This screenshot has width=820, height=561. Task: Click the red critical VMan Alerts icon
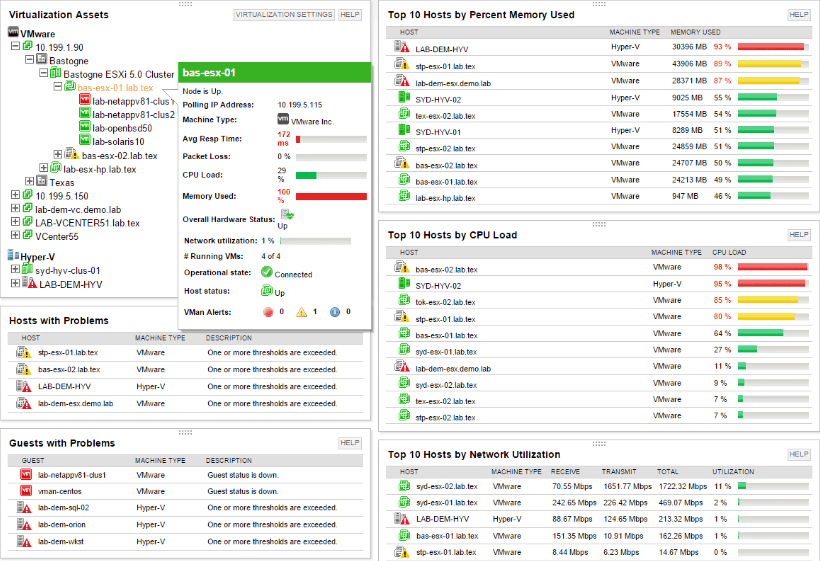pos(268,312)
